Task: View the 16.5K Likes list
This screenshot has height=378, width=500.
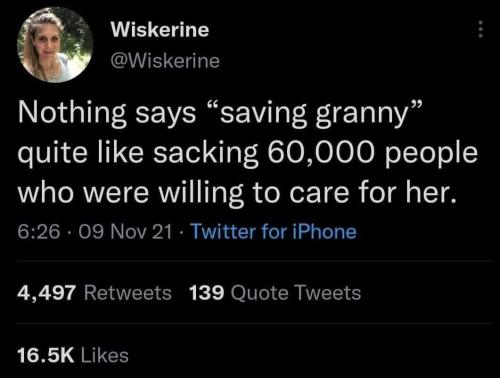Action: [x=73, y=355]
